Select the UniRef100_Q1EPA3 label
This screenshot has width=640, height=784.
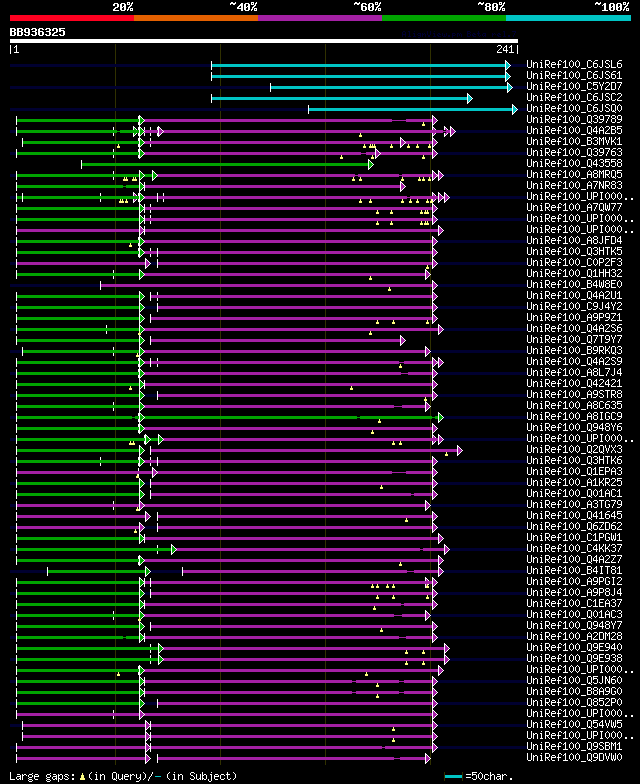click(x=574, y=472)
